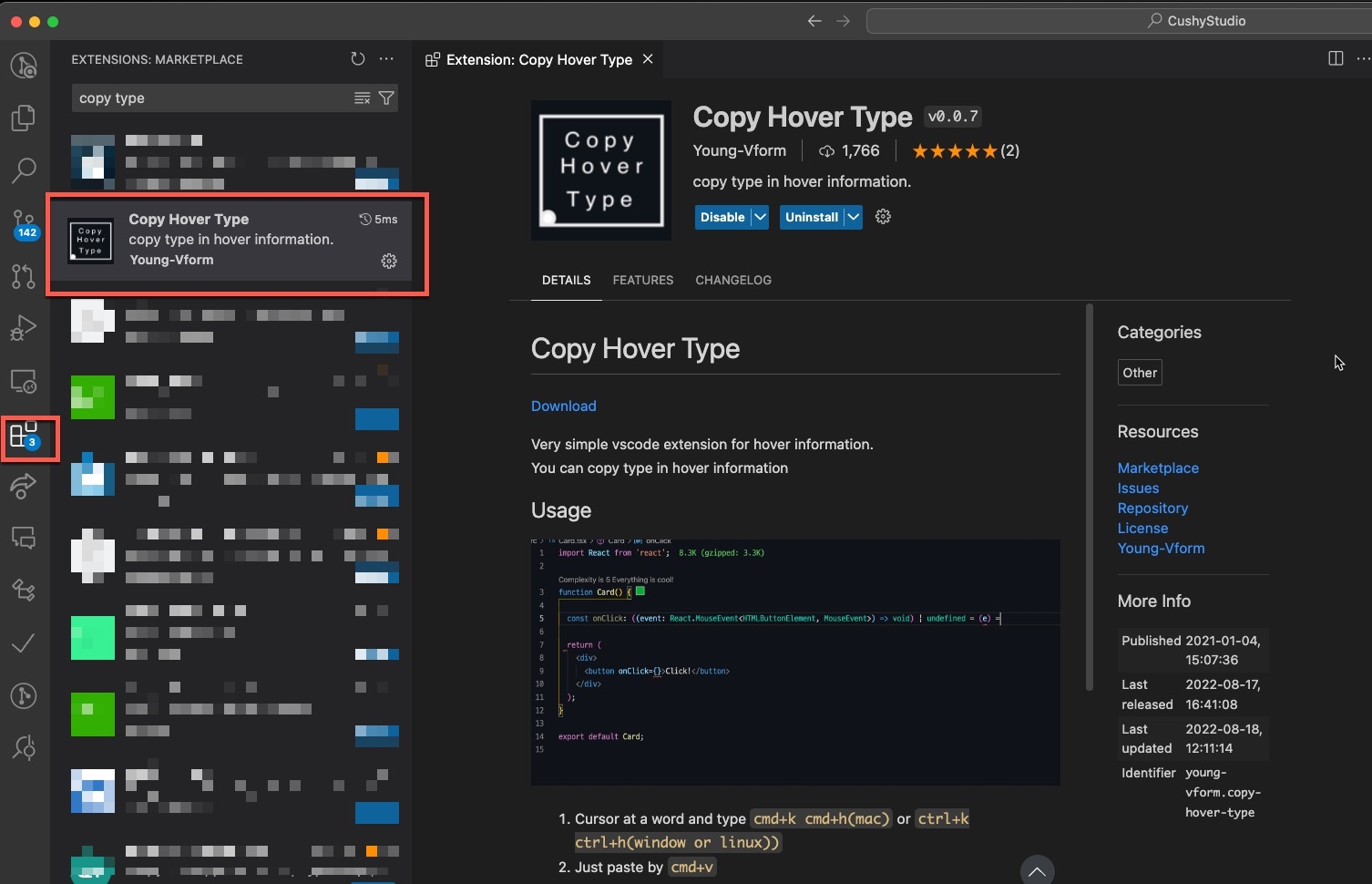Click the extension details vertical scrollbar

click(x=1089, y=497)
